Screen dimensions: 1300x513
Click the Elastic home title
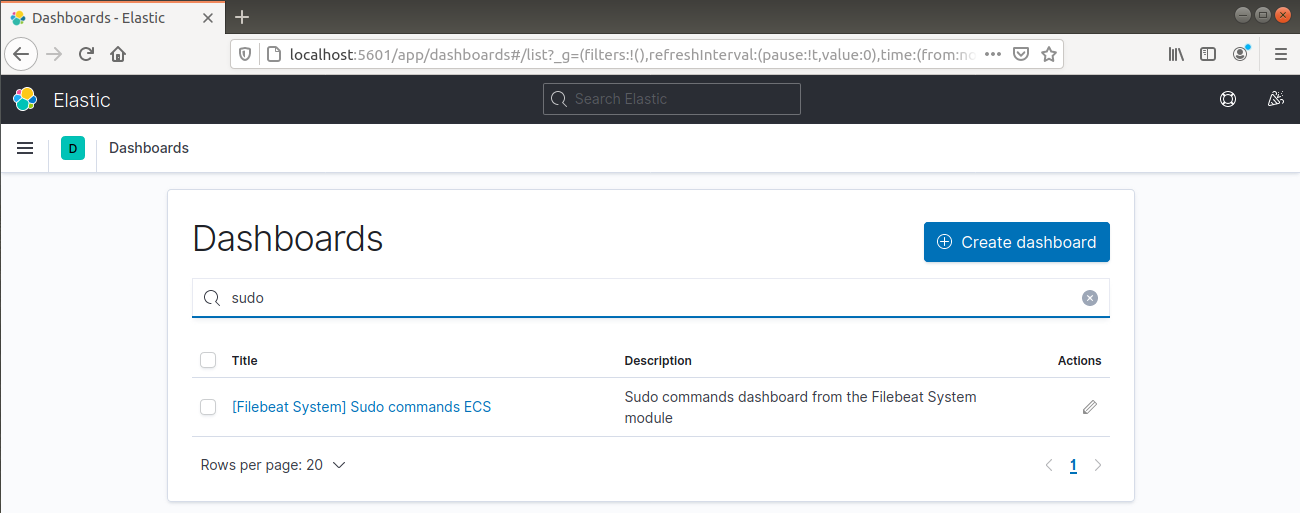coord(82,100)
